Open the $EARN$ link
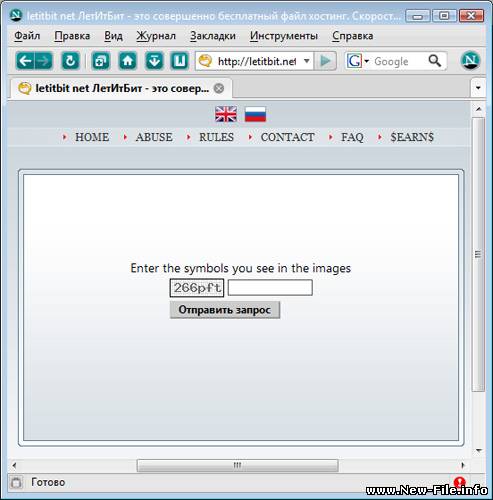The image size is (493, 500). point(412,137)
